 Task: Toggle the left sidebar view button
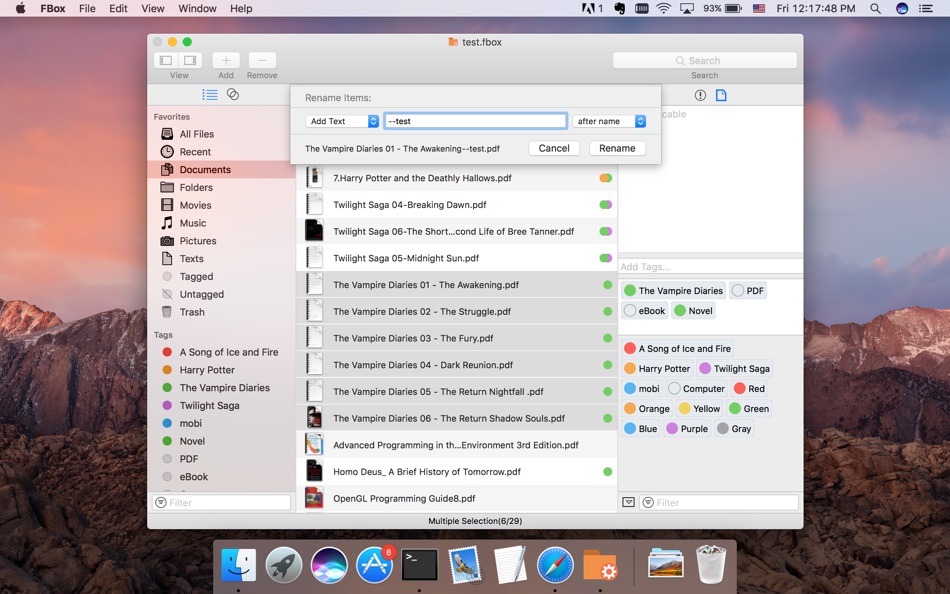pyautogui.click(x=166, y=60)
